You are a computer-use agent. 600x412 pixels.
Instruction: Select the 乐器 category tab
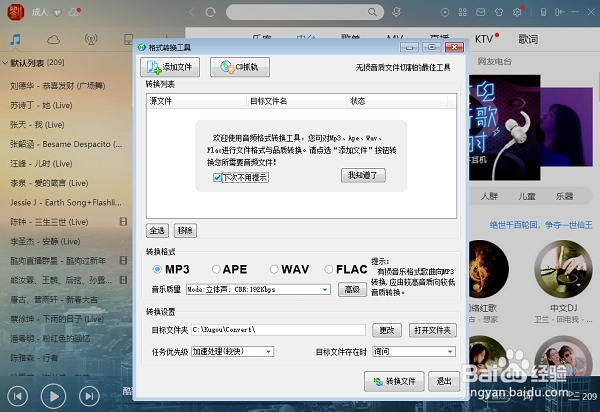[564, 196]
